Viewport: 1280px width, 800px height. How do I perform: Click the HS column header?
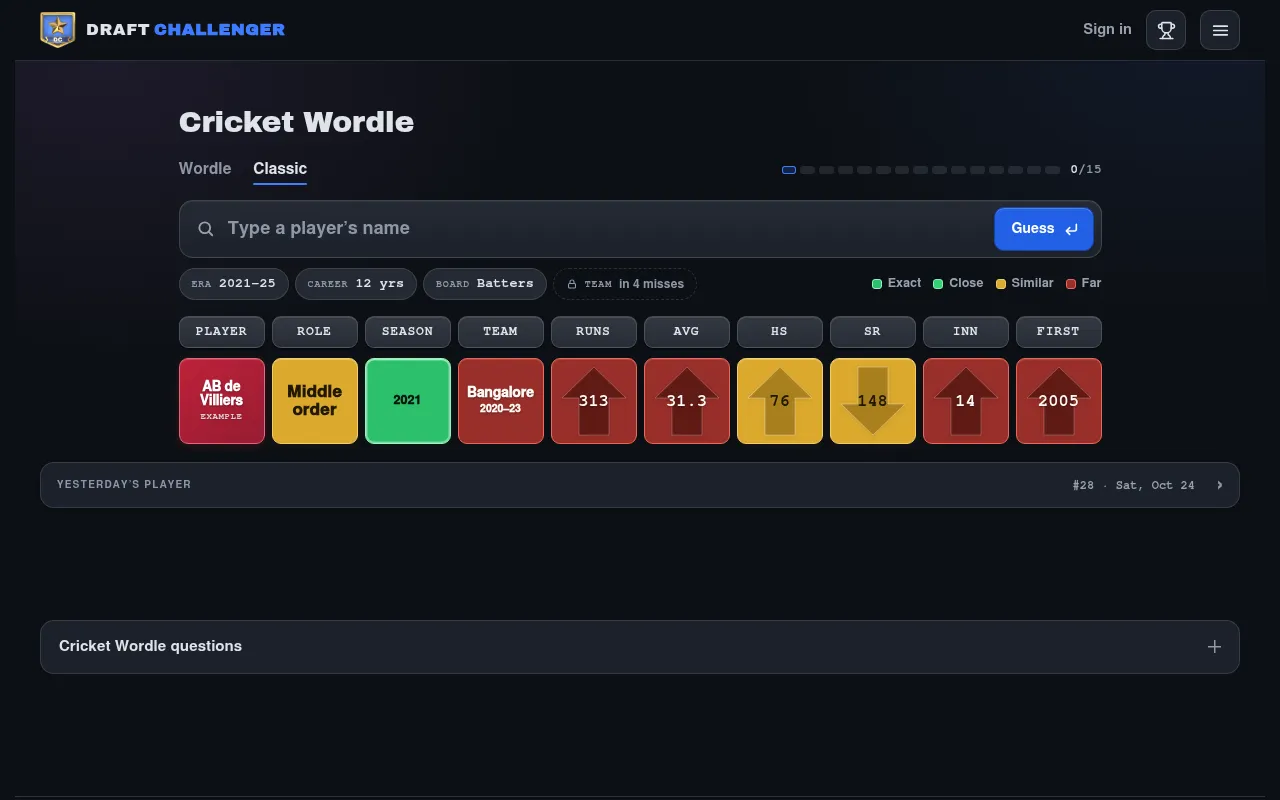(x=780, y=332)
